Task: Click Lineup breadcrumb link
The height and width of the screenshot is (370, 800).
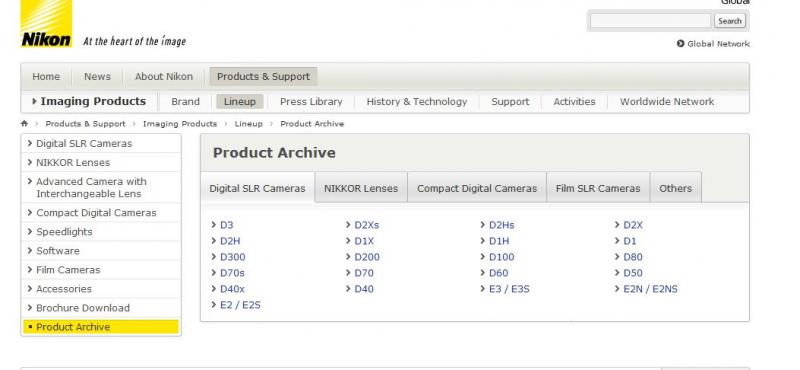Action: click(x=248, y=124)
